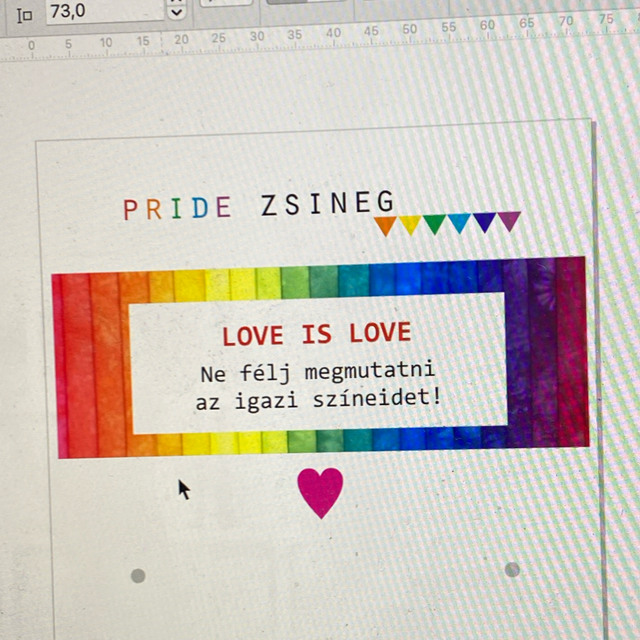Select the pink heart shape
The image size is (640, 640).
[x=320, y=490]
